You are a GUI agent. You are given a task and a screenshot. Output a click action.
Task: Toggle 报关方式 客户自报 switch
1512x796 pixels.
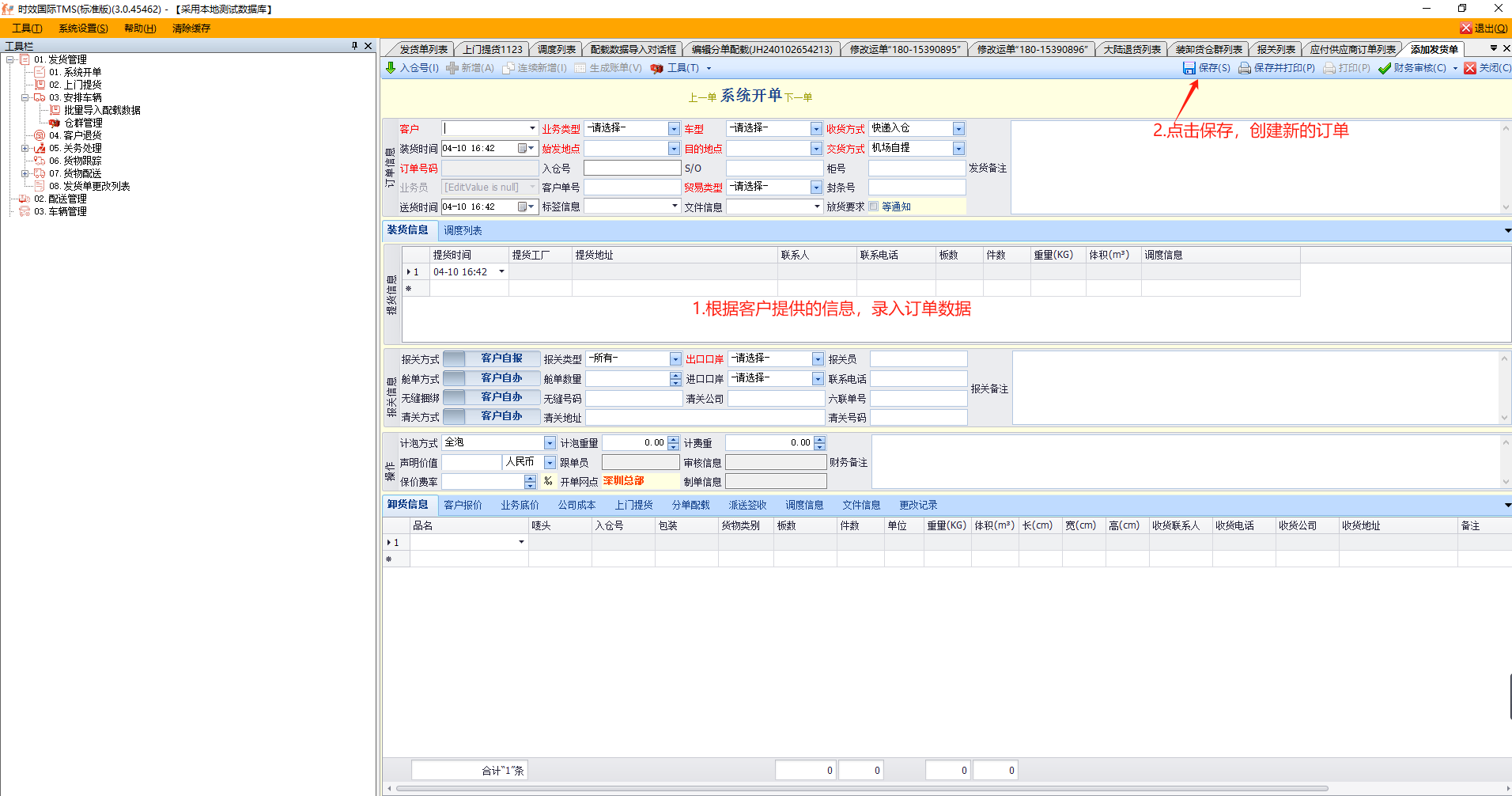491,358
